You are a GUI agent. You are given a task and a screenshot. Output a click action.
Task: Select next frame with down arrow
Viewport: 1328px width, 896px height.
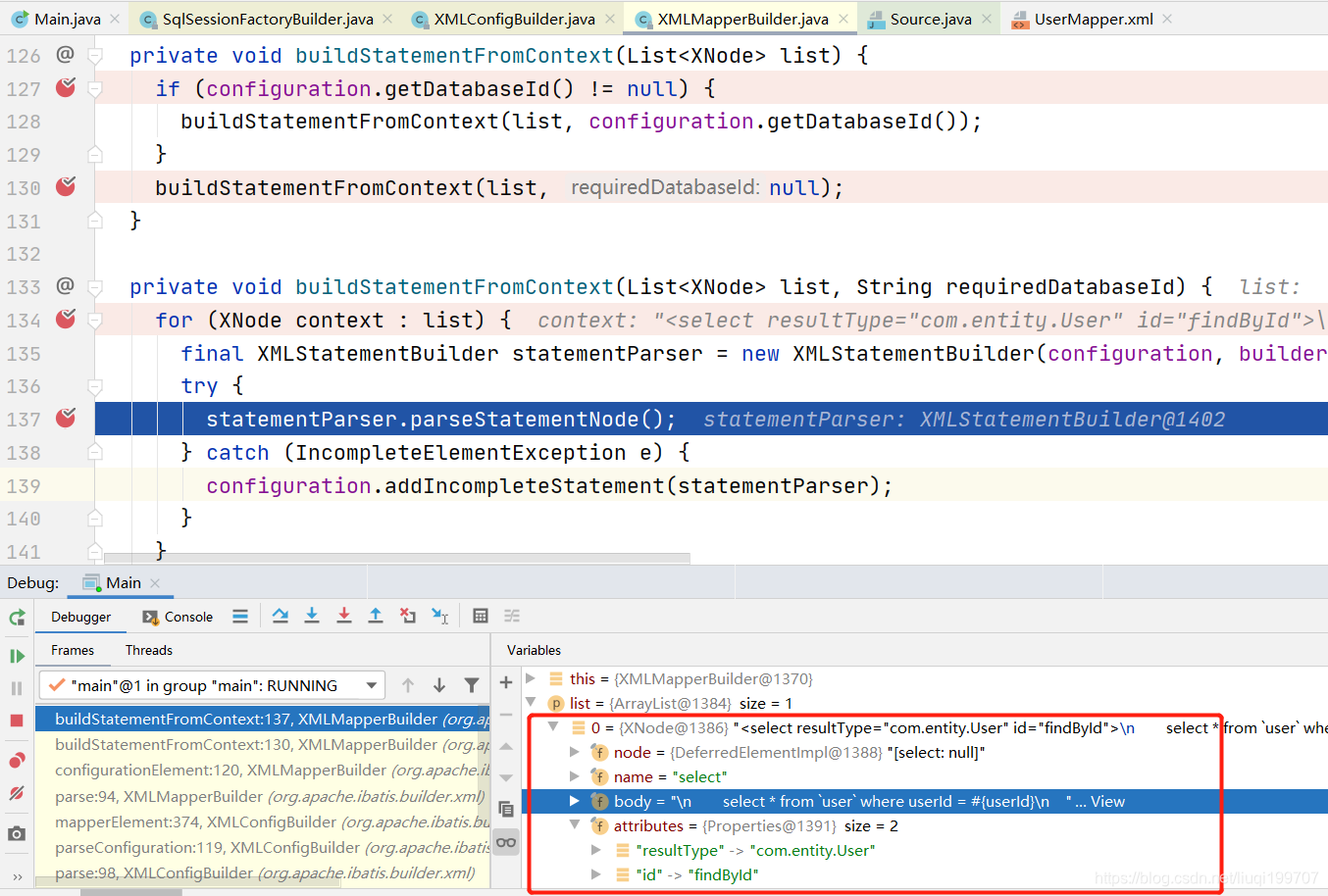click(x=439, y=685)
